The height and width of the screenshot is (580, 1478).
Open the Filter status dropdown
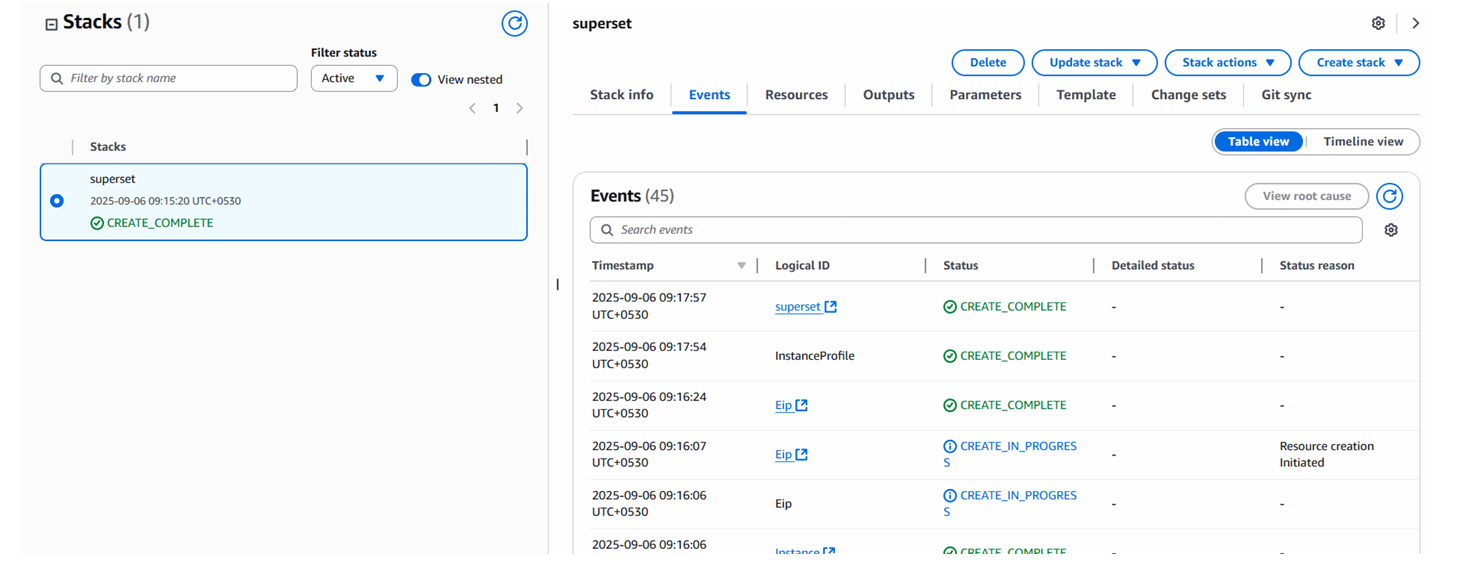coord(353,78)
